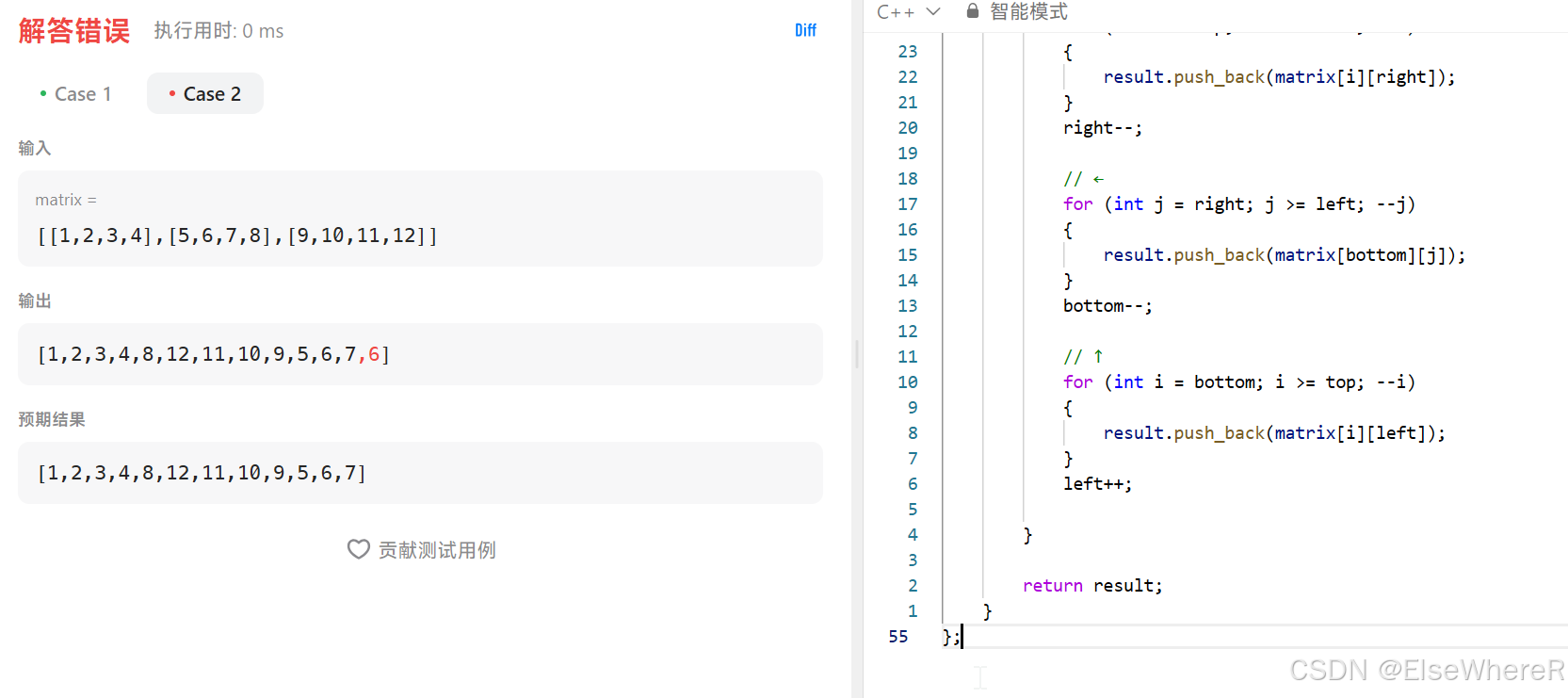This screenshot has width=1568, height=698.
Task: Select the Case 2 tab
Action: click(204, 93)
